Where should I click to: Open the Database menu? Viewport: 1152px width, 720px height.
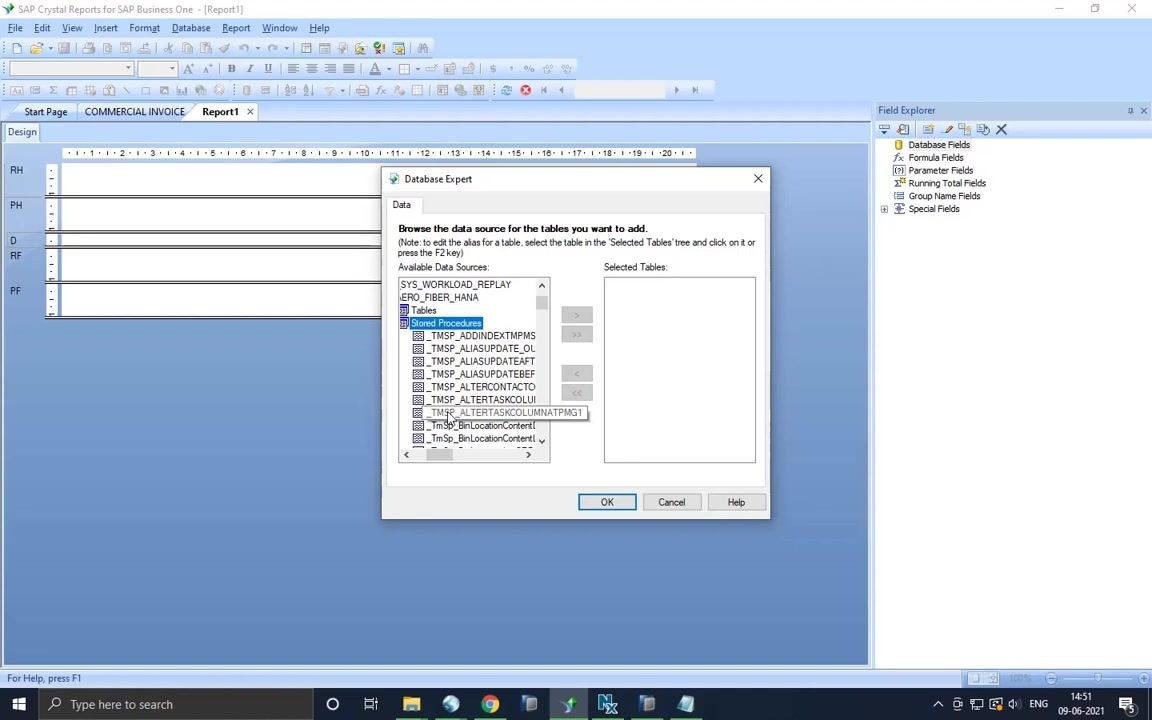pos(191,28)
